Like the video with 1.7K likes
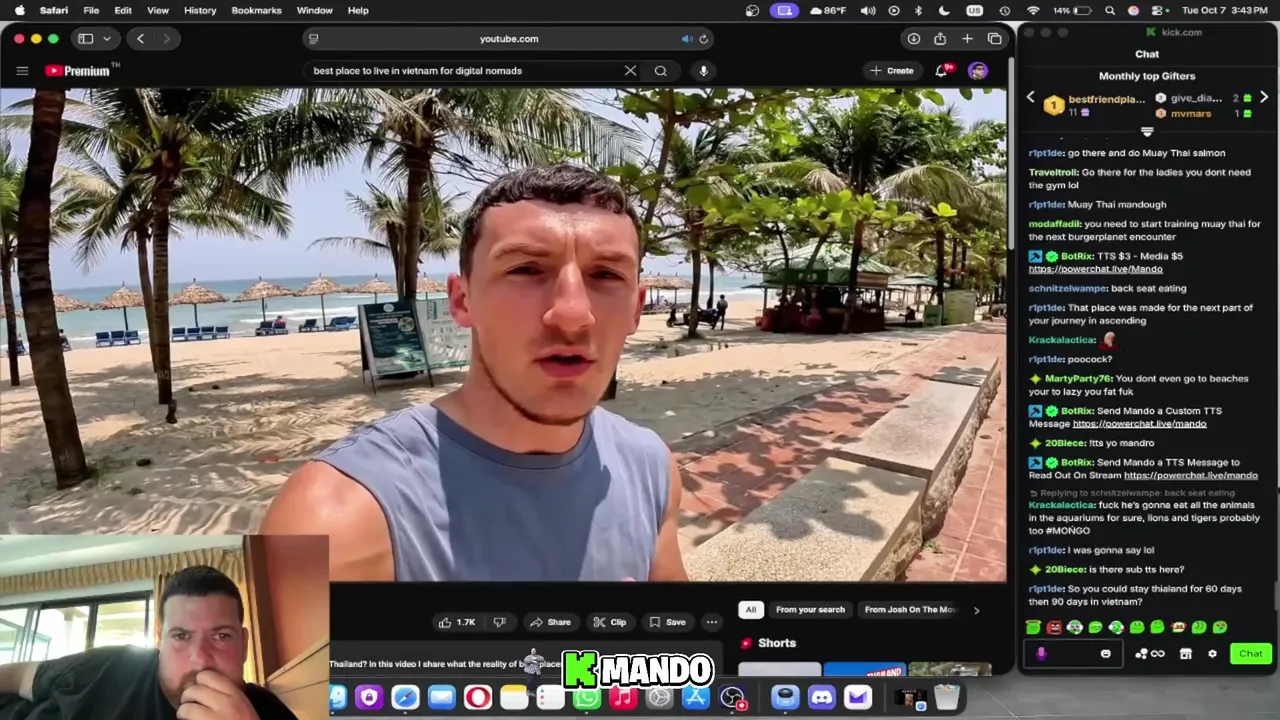 pyautogui.click(x=456, y=622)
